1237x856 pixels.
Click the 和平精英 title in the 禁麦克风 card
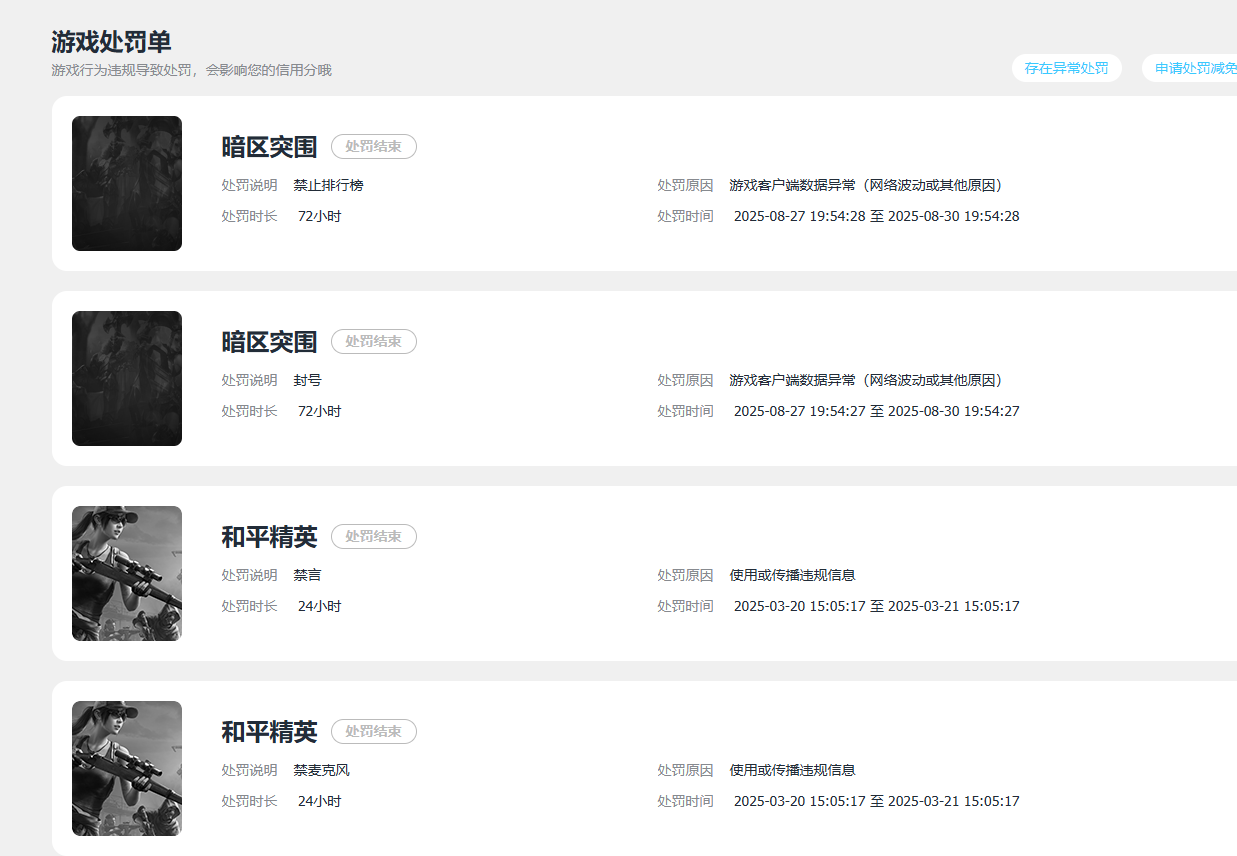pyautogui.click(x=269, y=732)
